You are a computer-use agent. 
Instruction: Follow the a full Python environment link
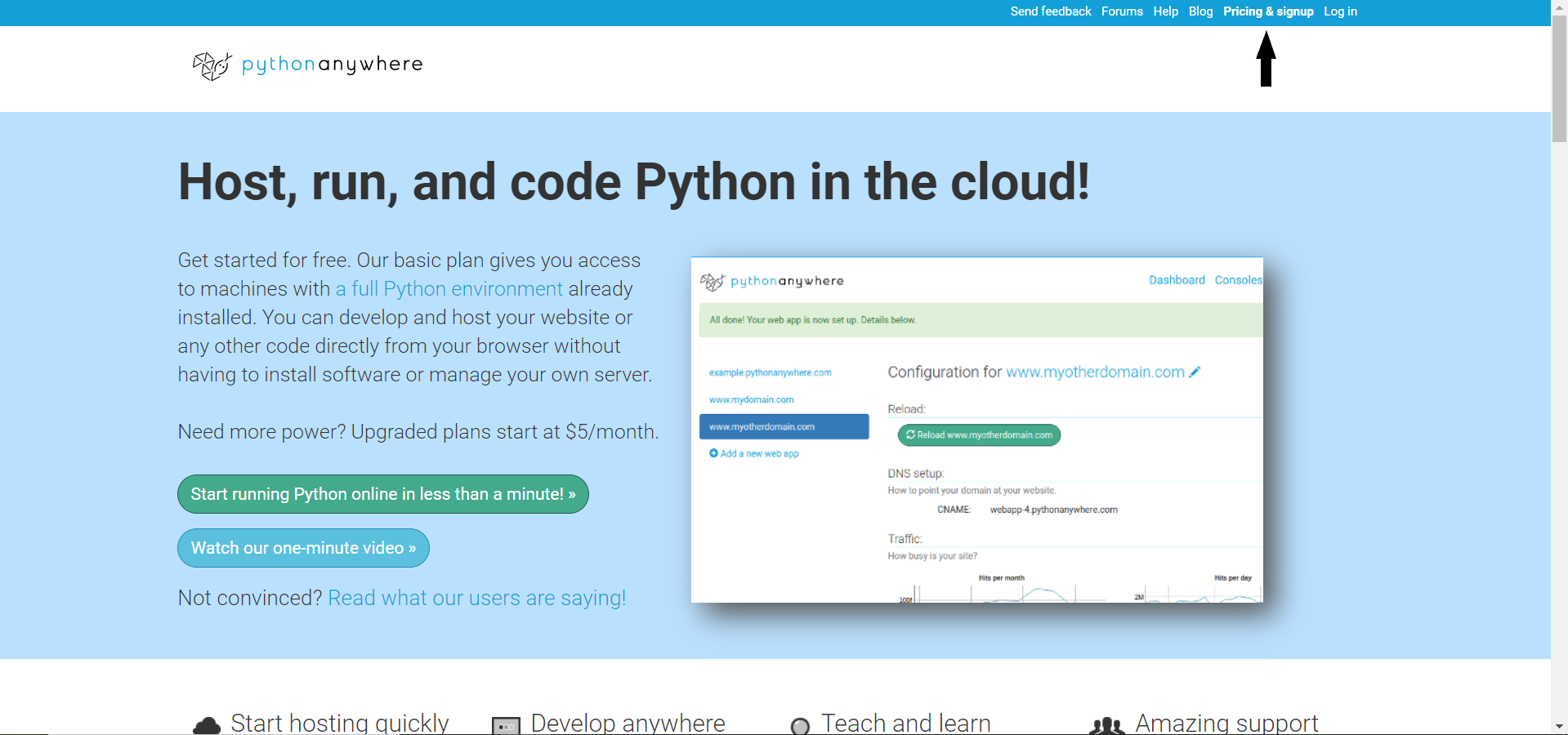tap(449, 288)
